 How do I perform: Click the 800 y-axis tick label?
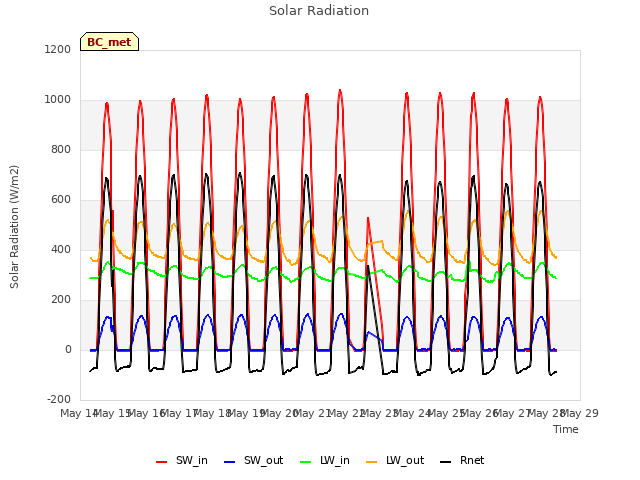[61, 149]
